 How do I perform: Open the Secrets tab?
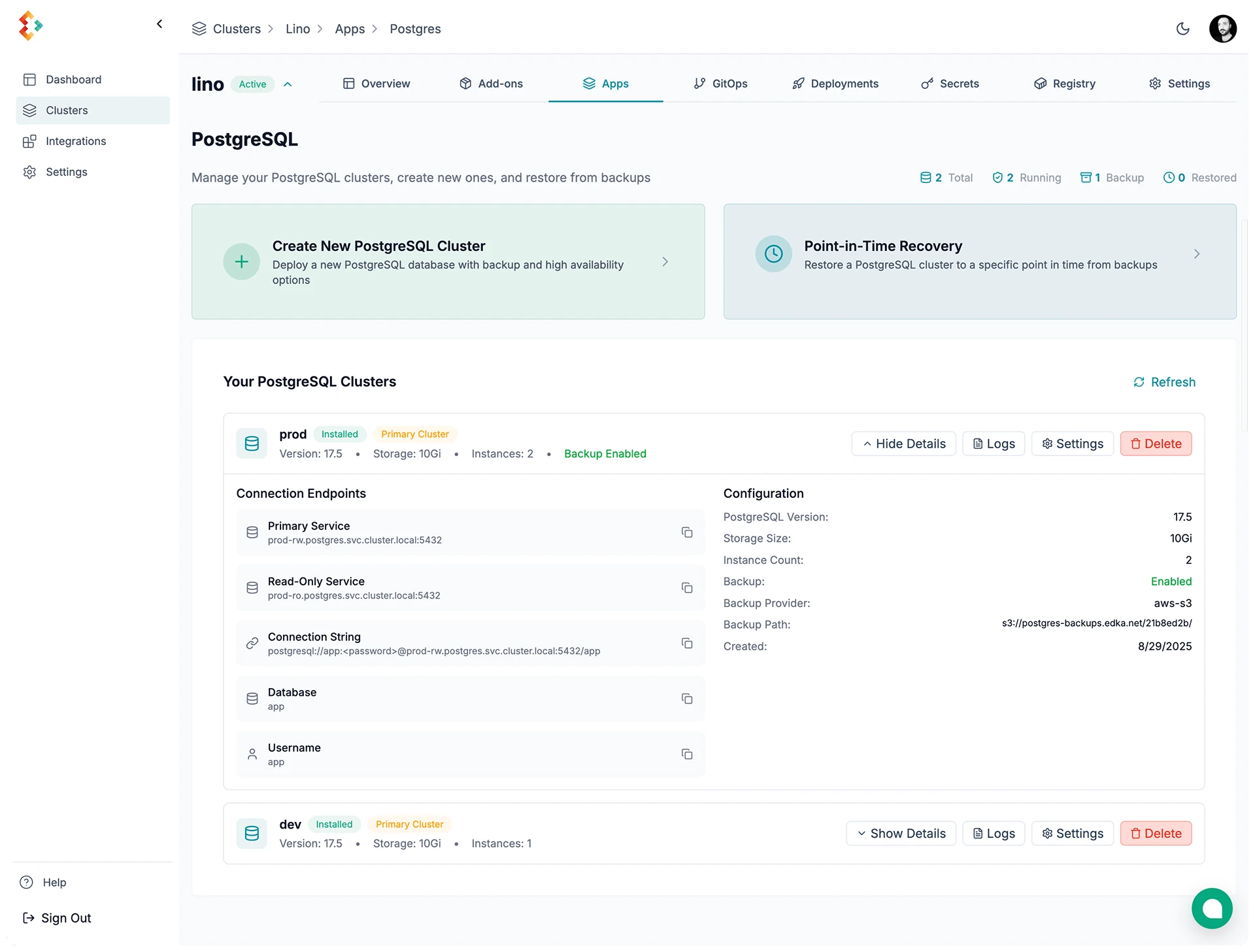[950, 84]
